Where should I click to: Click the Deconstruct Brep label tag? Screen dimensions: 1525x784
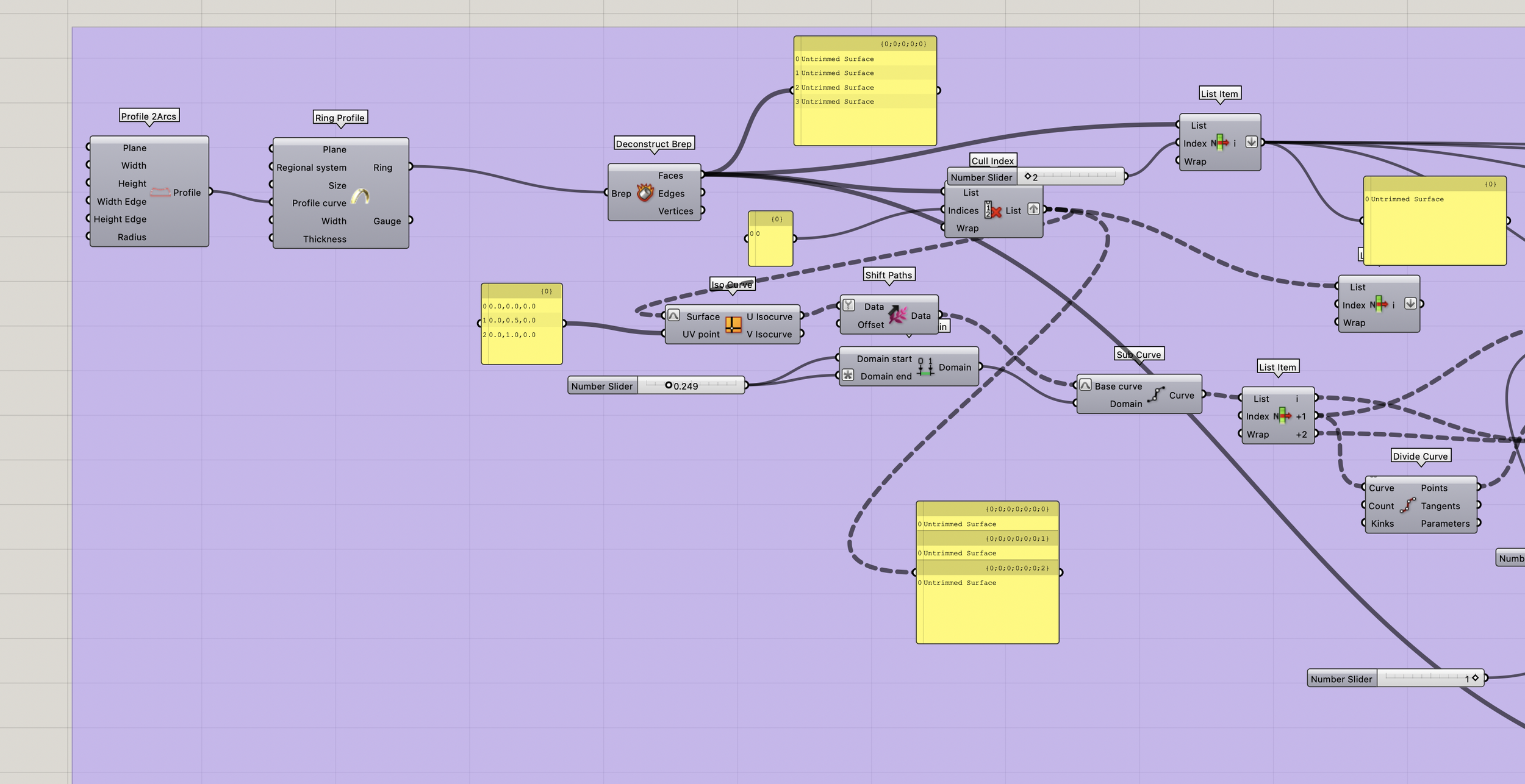[653, 144]
